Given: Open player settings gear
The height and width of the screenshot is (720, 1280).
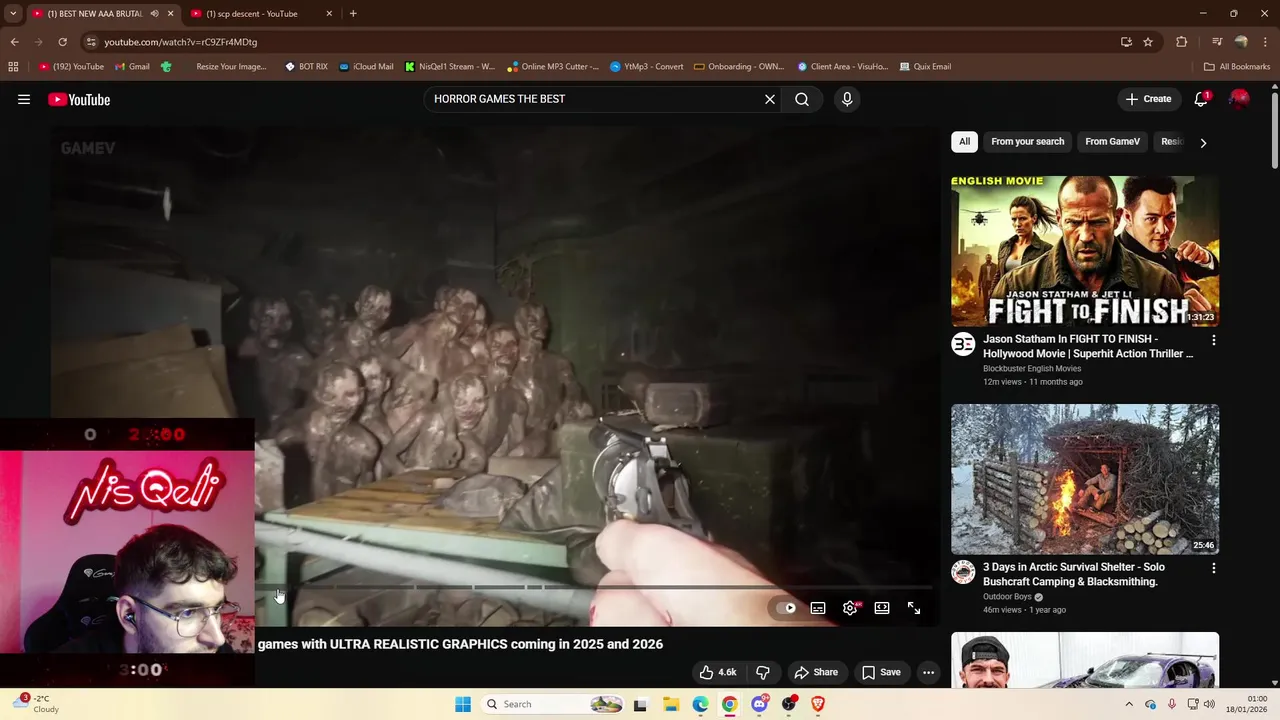Looking at the screenshot, I should pos(850,608).
